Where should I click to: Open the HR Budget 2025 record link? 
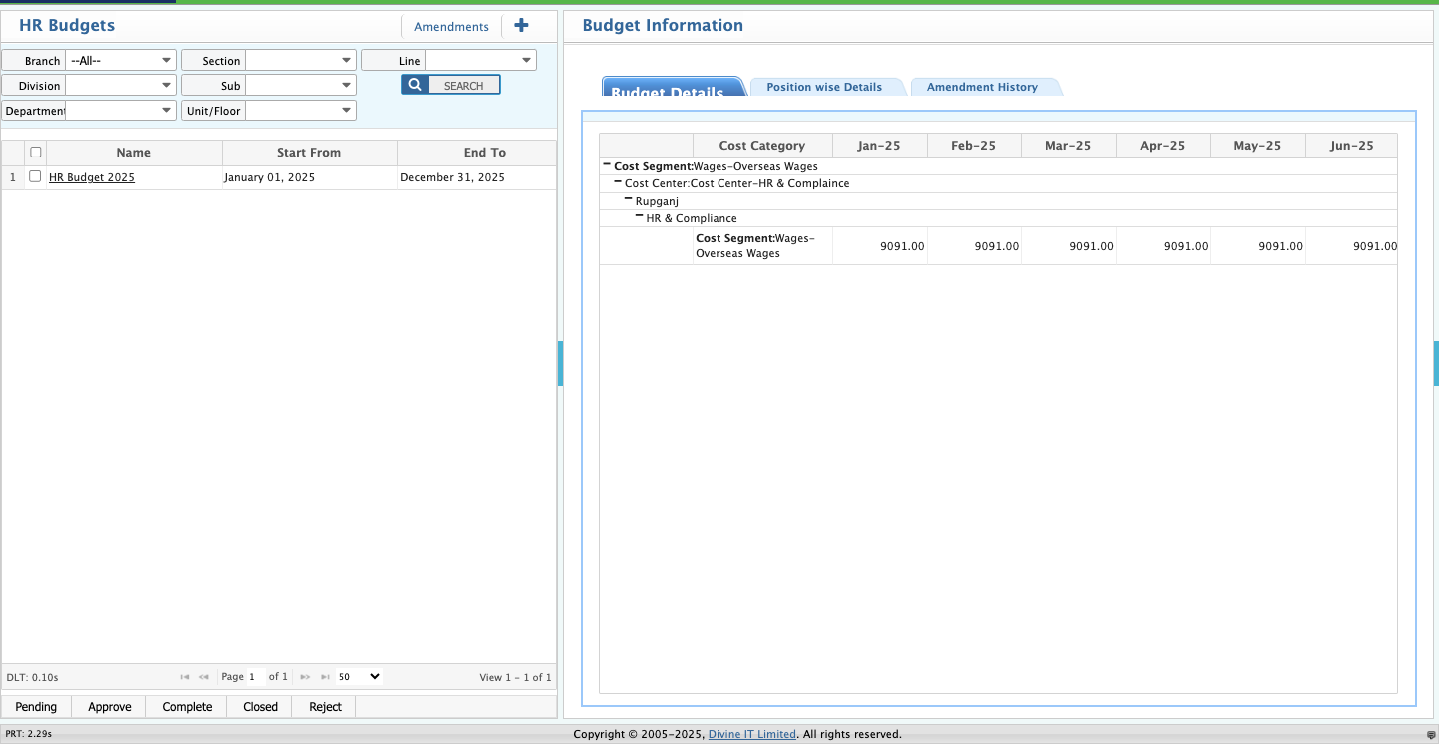pyautogui.click(x=91, y=177)
